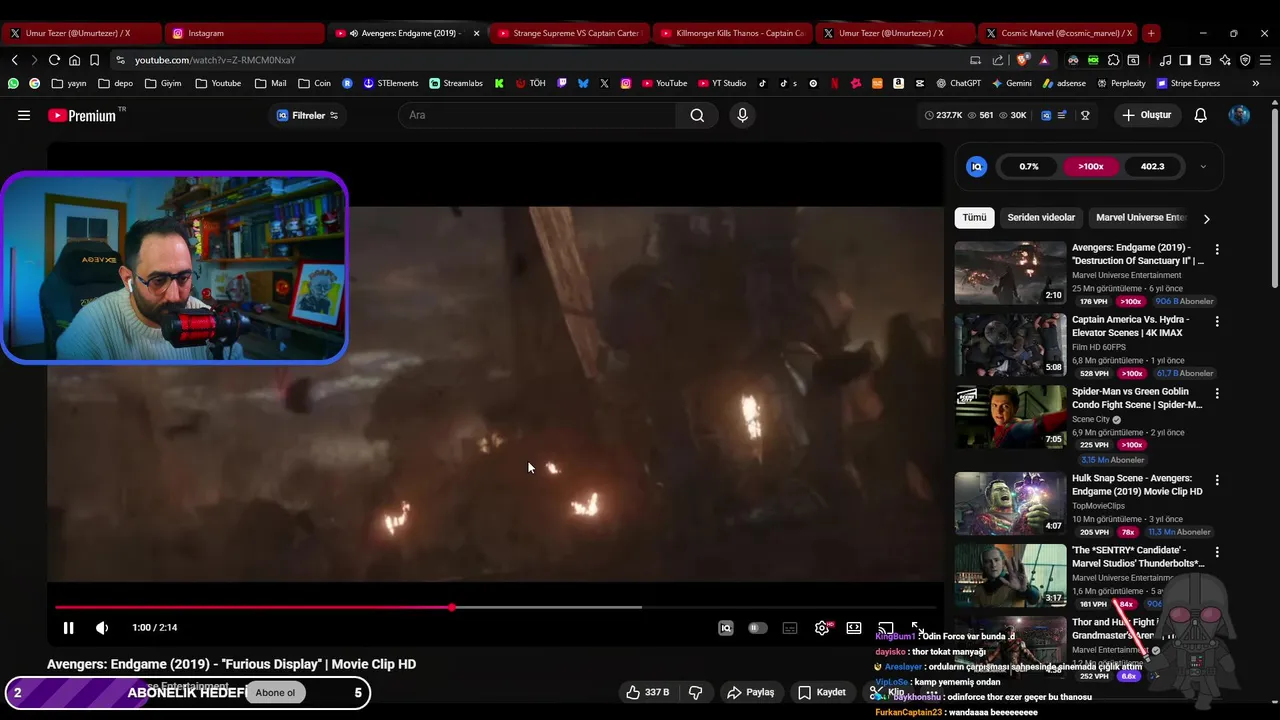This screenshot has width=1280, height=720.
Task: Click the address bar URL
Action: click(x=215, y=60)
